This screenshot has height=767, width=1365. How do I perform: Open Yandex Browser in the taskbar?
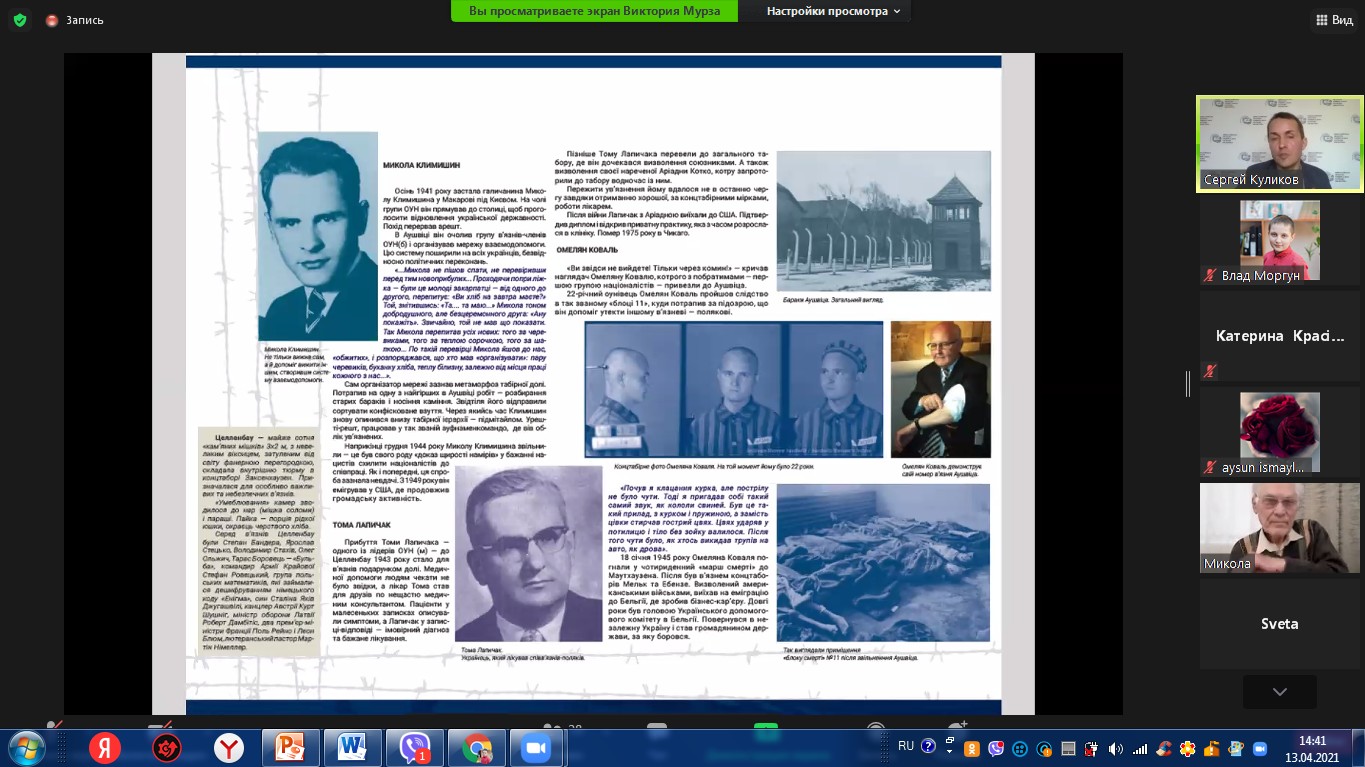[x=229, y=748]
